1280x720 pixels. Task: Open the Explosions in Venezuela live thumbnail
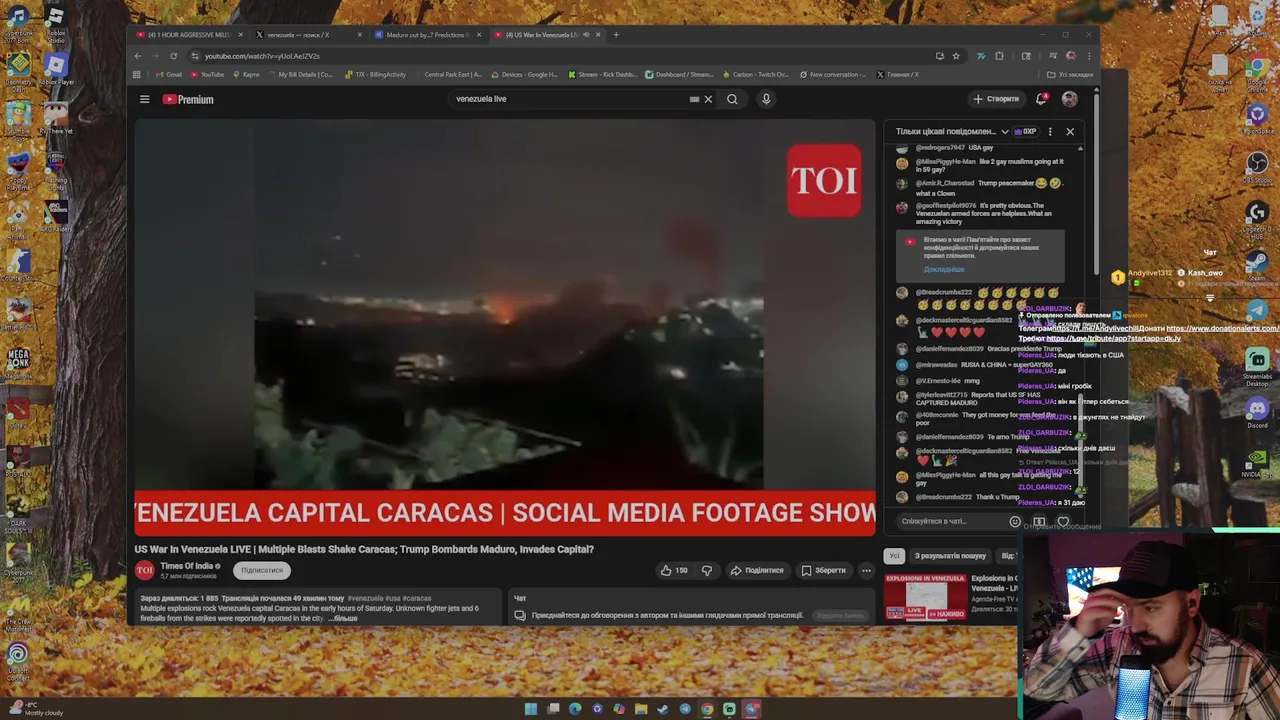point(925,597)
